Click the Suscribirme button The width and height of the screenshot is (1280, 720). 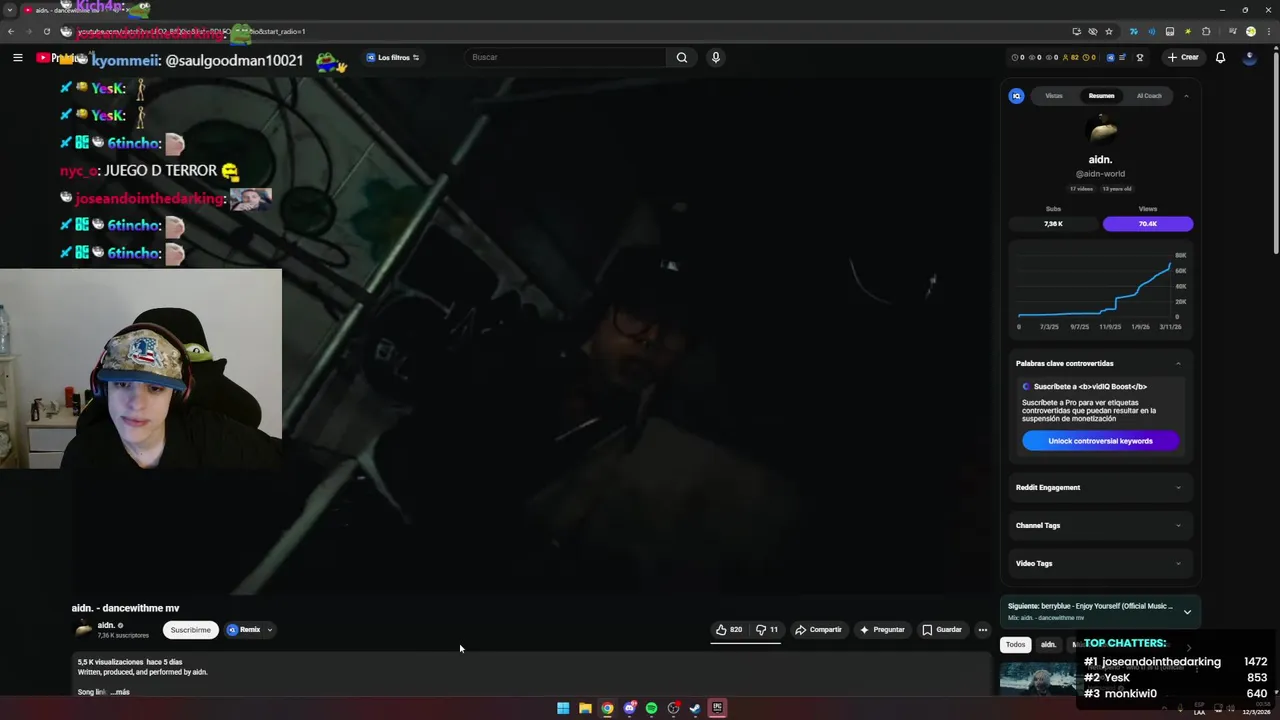tap(190, 630)
